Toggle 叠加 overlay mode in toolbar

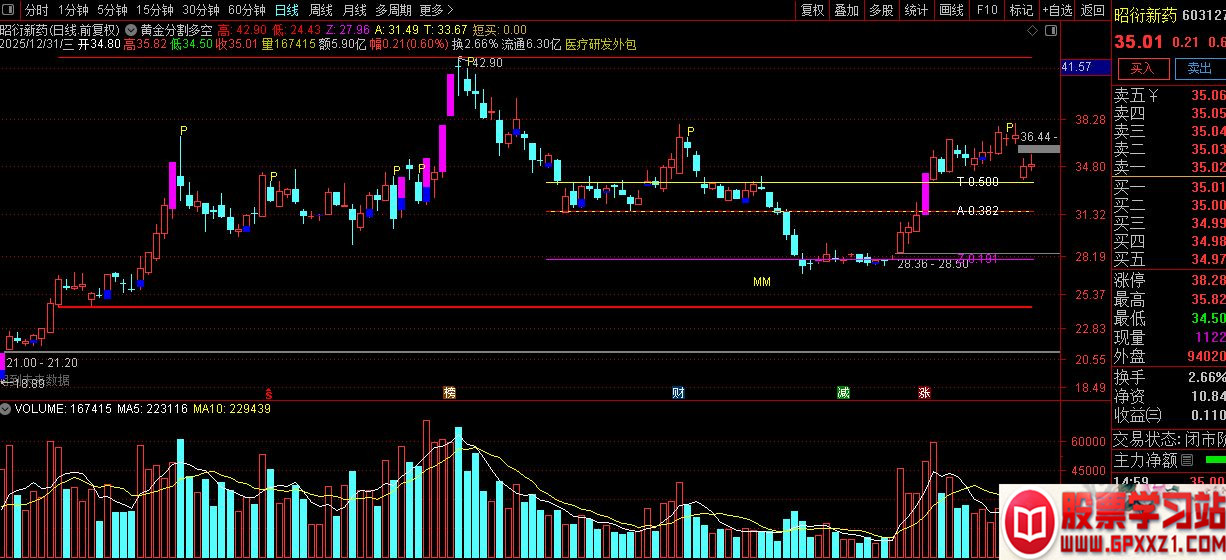tap(847, 10)
